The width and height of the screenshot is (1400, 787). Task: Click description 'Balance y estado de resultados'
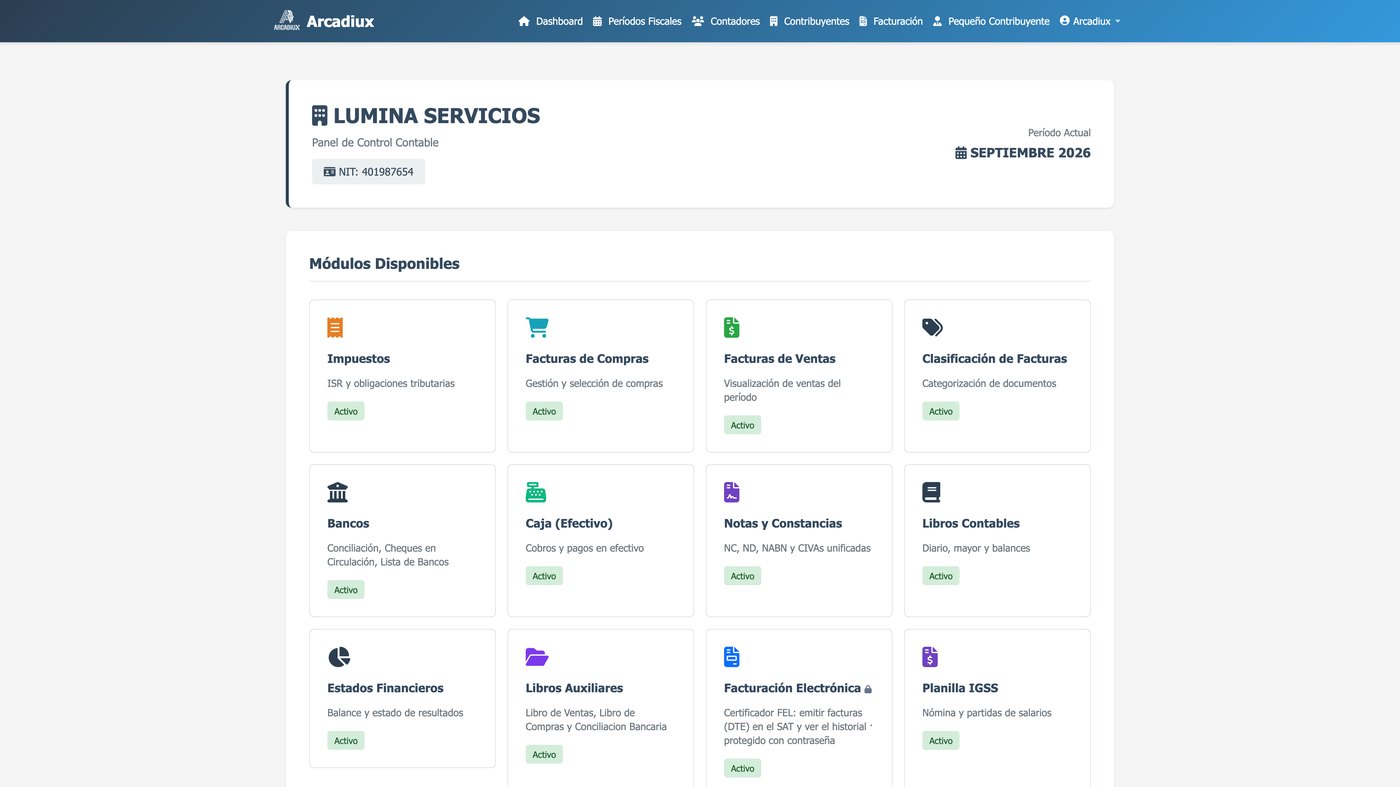coord(395,713)
